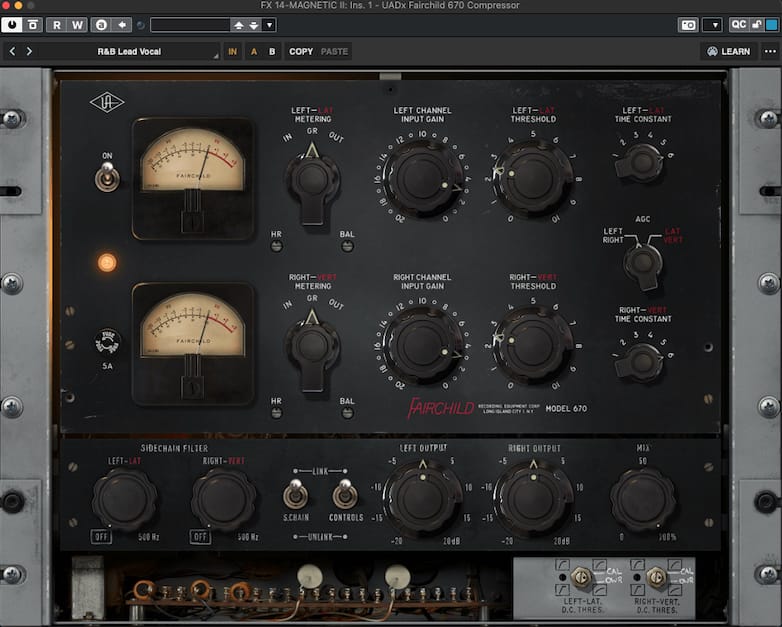Adjust the Right Output knob
Viewport: 782px width, 627px height.
click(534, 499)
